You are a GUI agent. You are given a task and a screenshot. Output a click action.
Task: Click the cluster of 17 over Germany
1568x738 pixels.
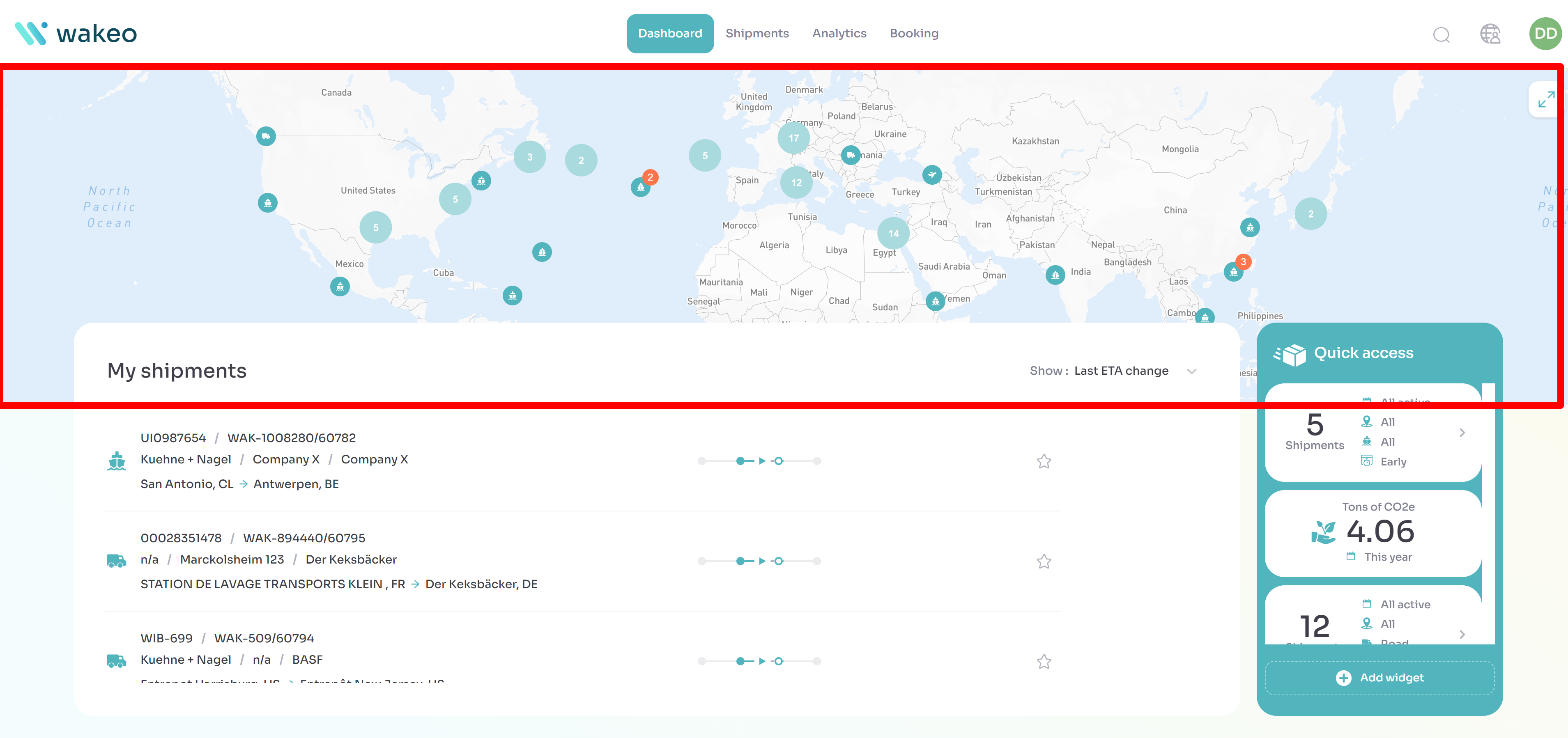(x=793, y=138)
